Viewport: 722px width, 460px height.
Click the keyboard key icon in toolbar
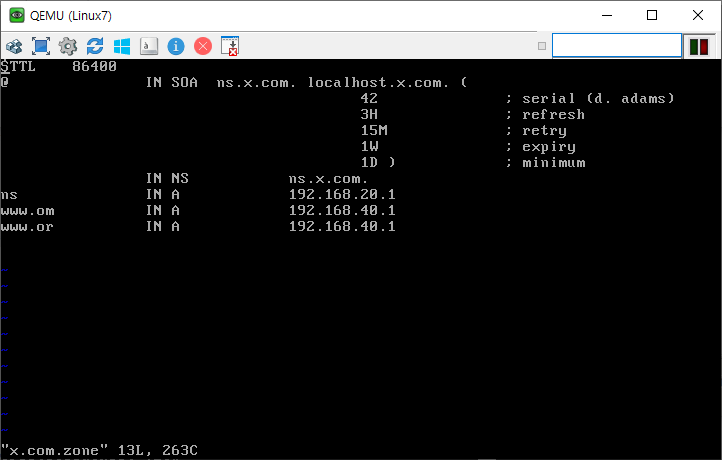pyautogui.click(x=149, y=46)
